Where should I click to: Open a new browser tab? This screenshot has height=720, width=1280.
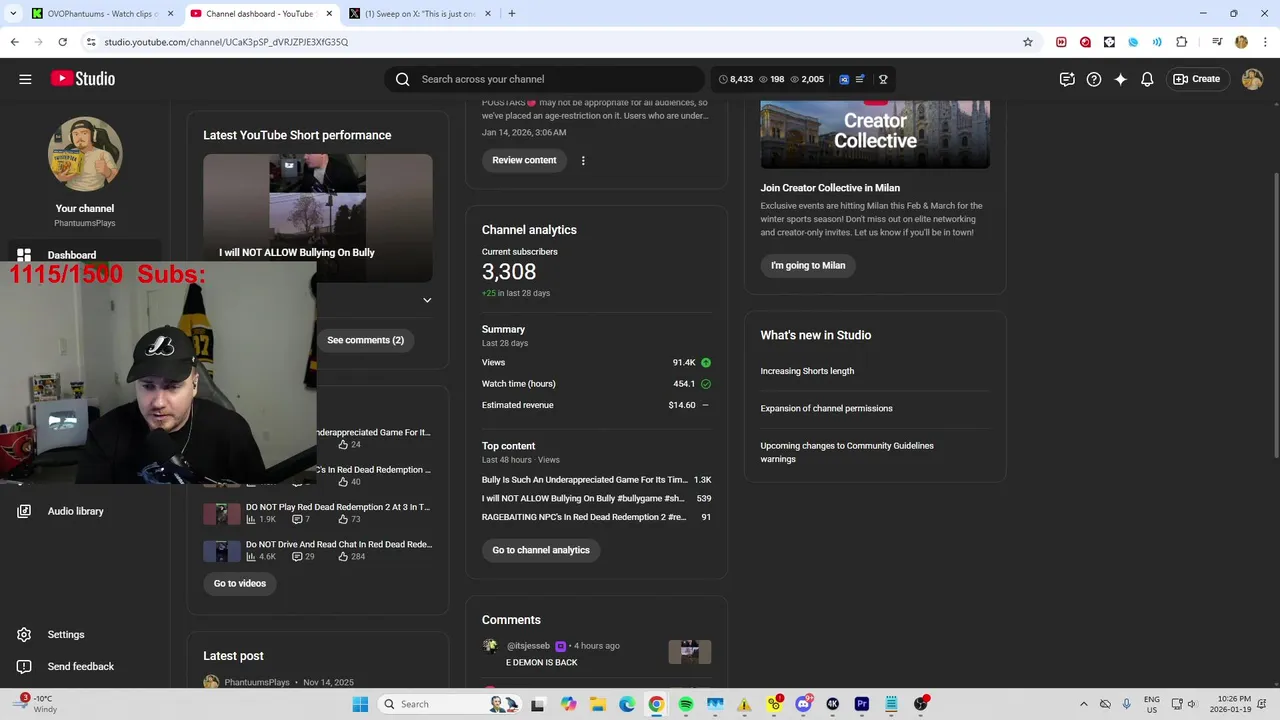(512, 14)
